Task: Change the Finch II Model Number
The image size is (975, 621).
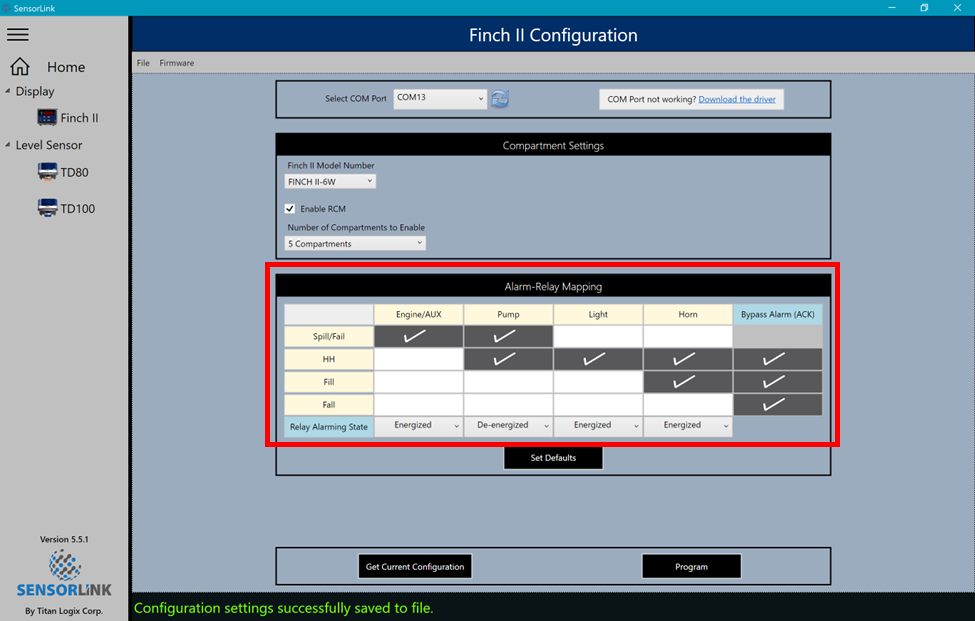Action: pyautogui.click(x=330, y=181)
